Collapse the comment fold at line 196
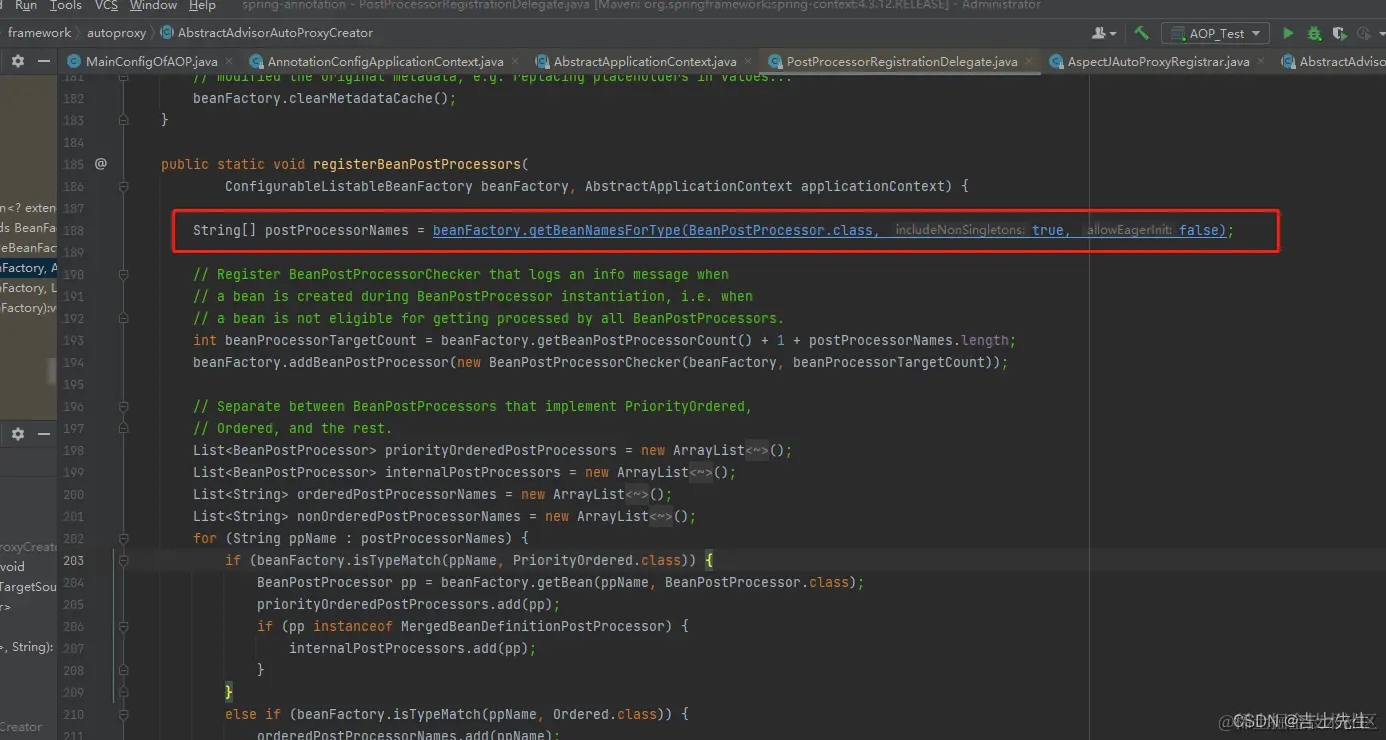 coord(124,406)
